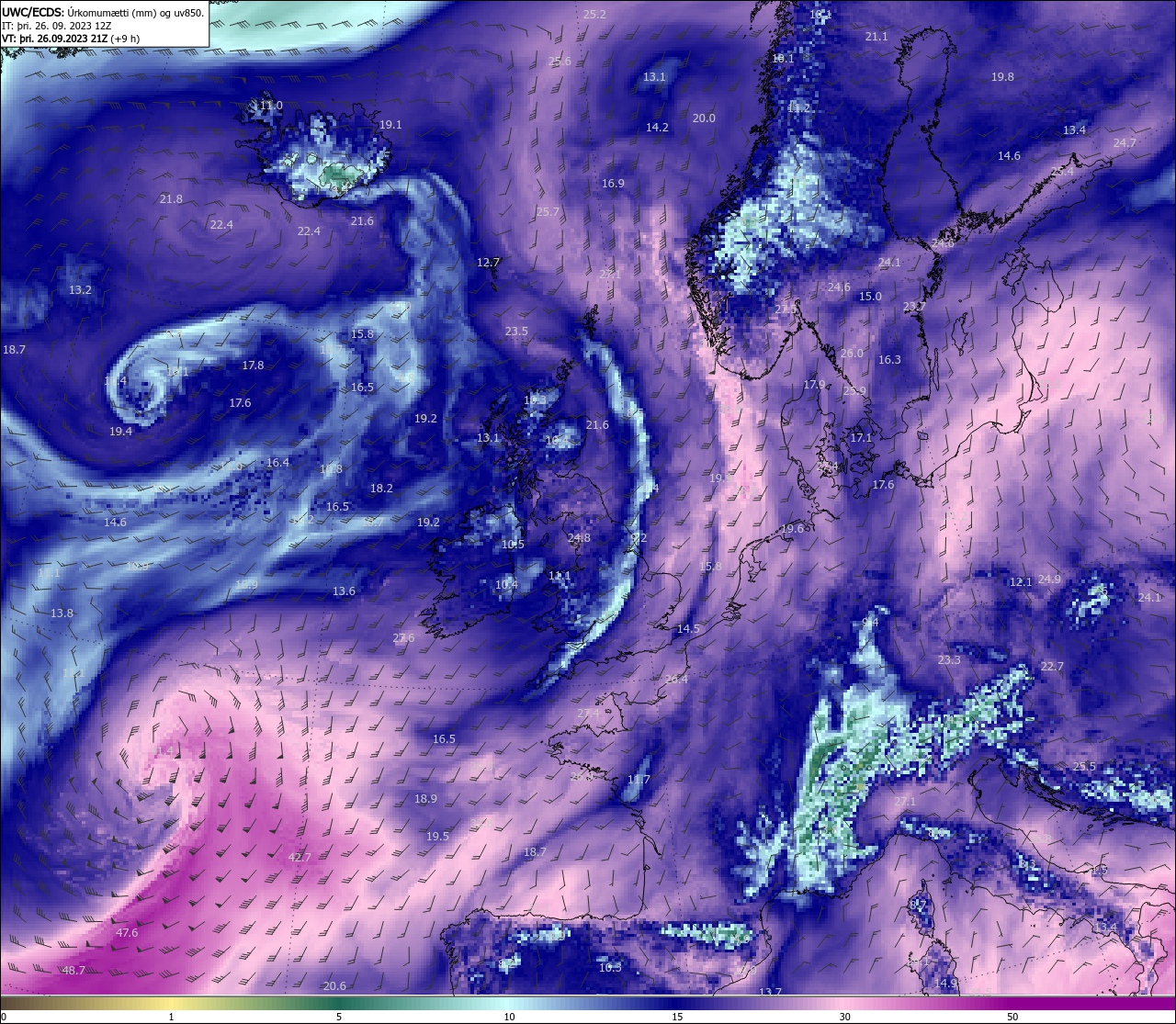
Task: Click the 11.0 value over Iceland
Action: pos(271,106)
